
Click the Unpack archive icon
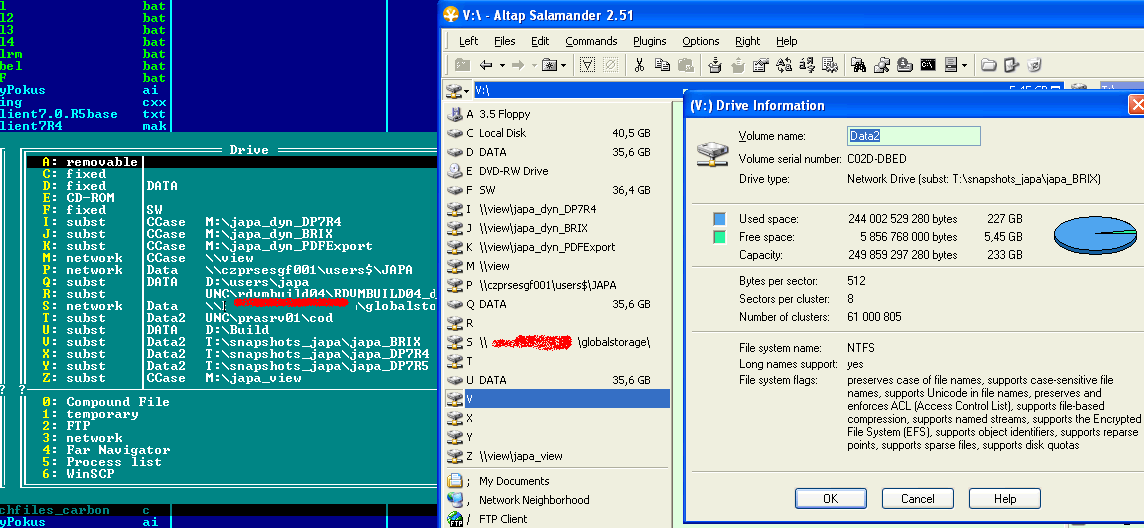pos(738,65)
